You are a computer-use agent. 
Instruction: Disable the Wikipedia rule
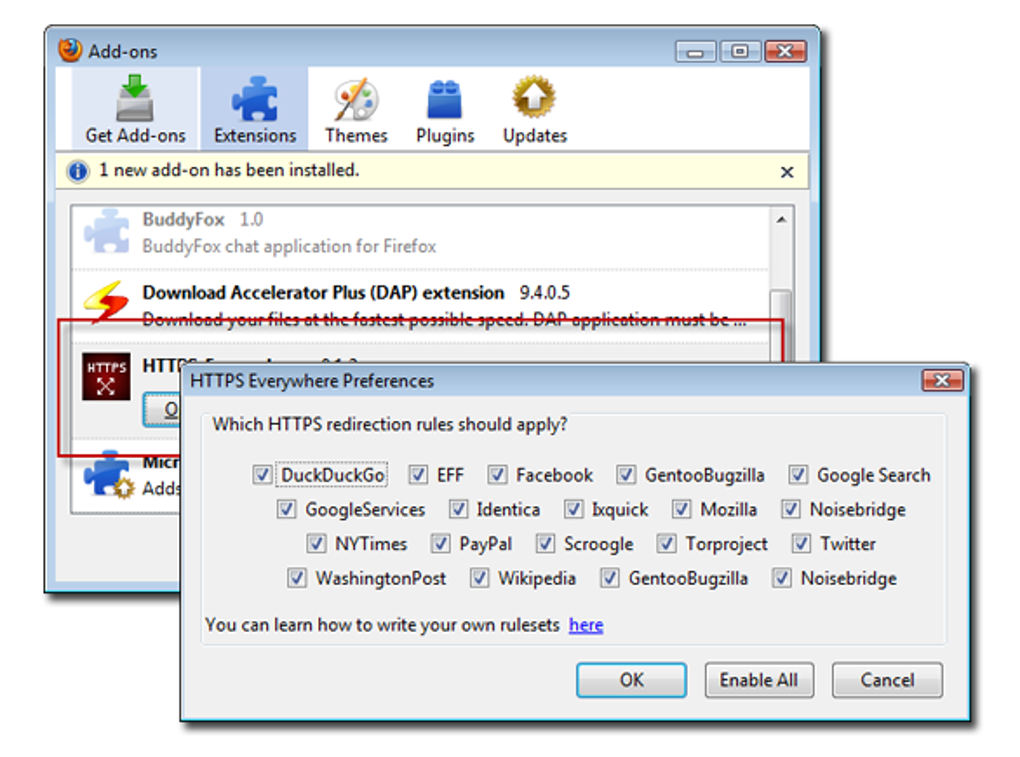pos(479,578)
